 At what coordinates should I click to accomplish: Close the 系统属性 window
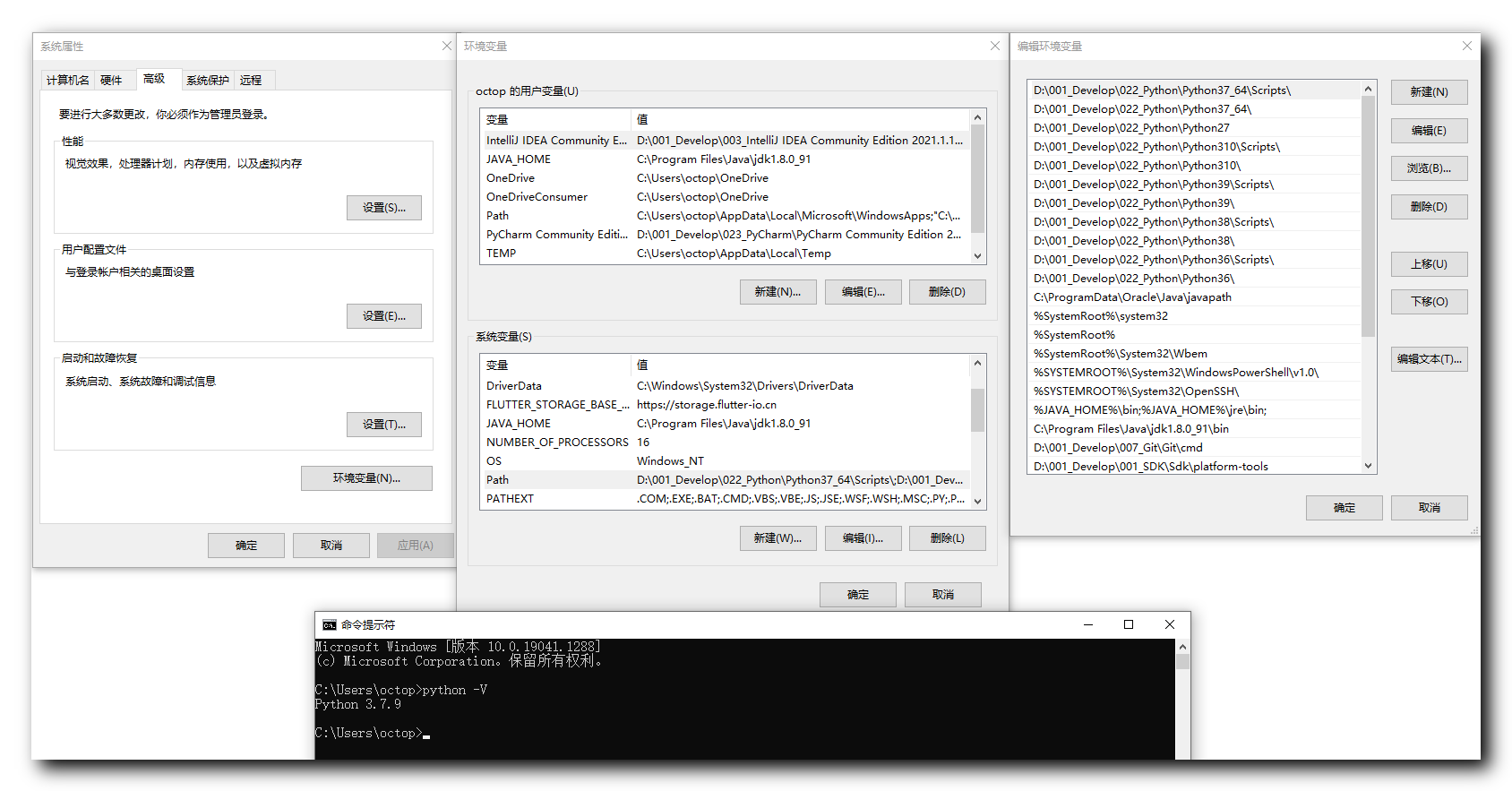click(x=447, y=46)
